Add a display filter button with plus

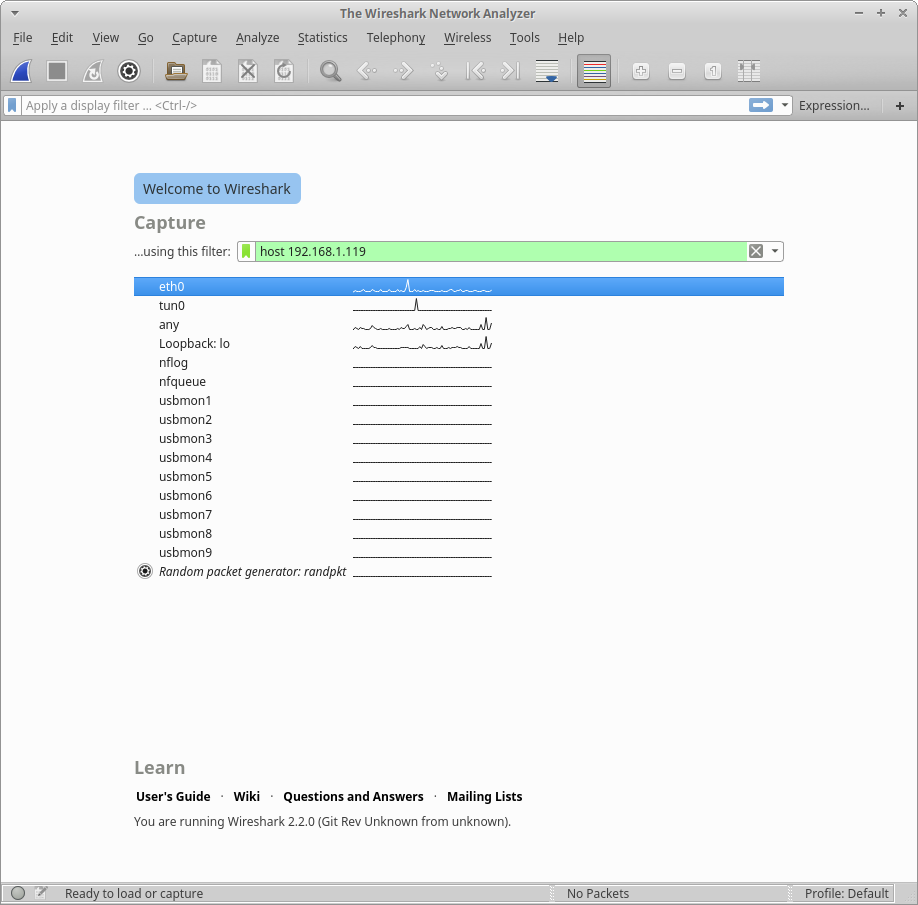900,105
